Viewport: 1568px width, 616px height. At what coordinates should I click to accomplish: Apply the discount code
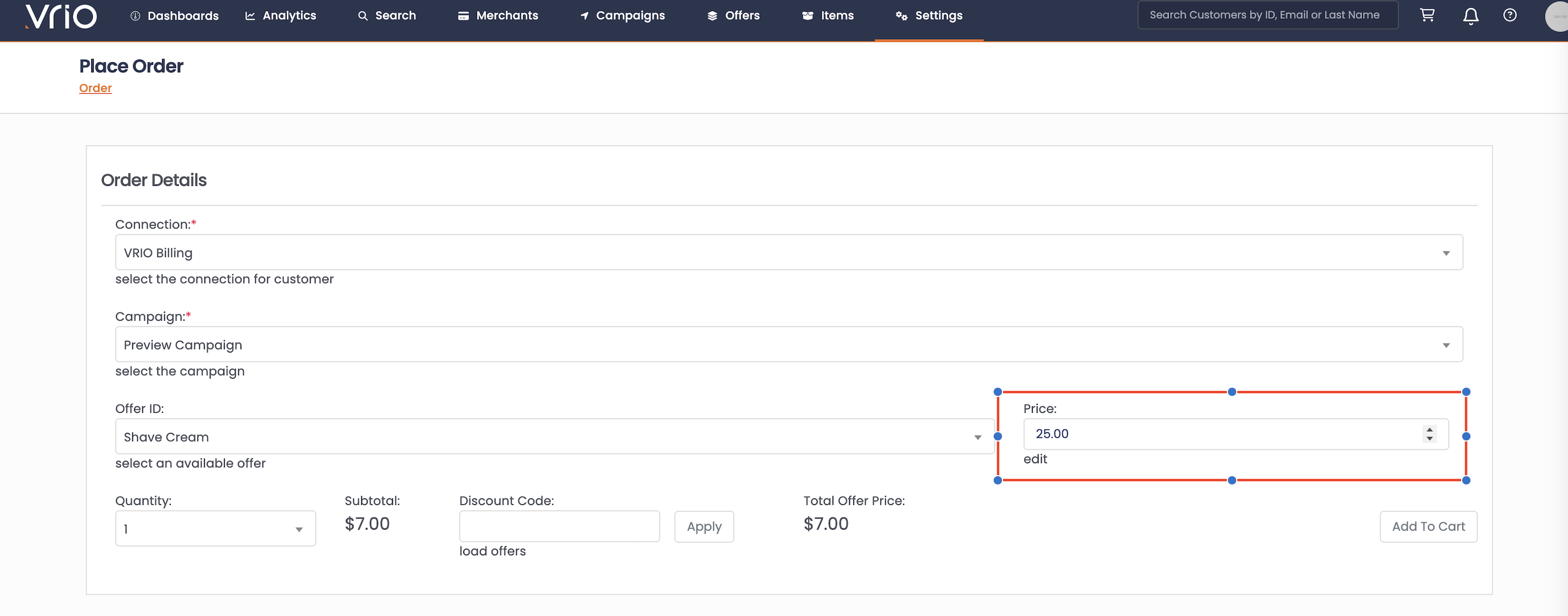pos(704,526)
